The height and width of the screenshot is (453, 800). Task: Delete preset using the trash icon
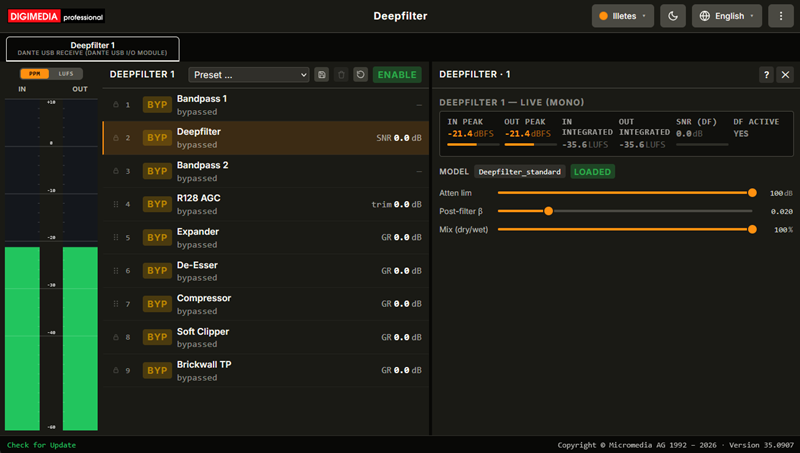click(x=341, y=74)
